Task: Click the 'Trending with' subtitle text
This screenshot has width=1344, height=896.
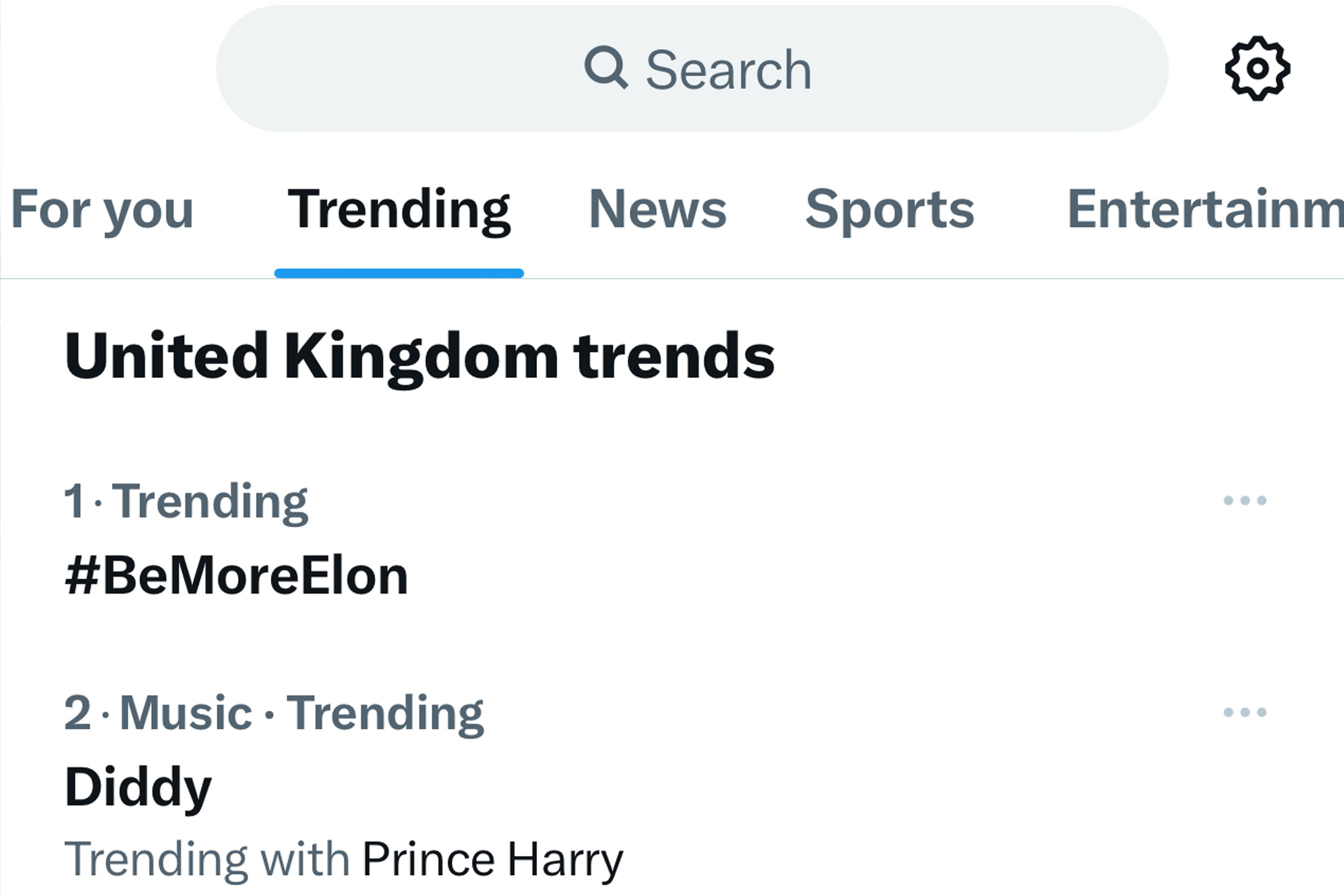Action: pyautogui.click(x=206, y=860)
